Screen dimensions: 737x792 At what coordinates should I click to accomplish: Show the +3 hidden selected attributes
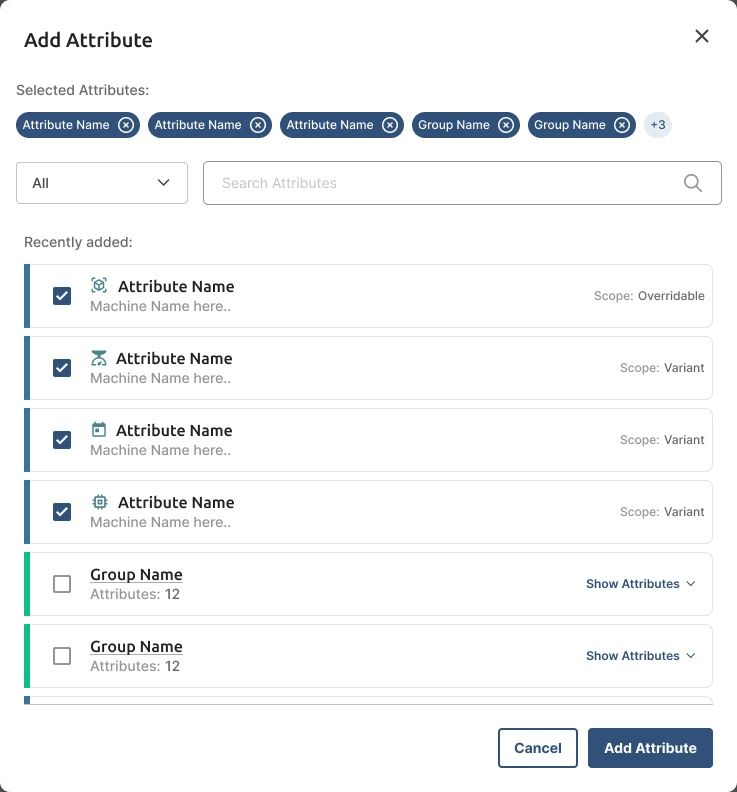click(658, 125)
